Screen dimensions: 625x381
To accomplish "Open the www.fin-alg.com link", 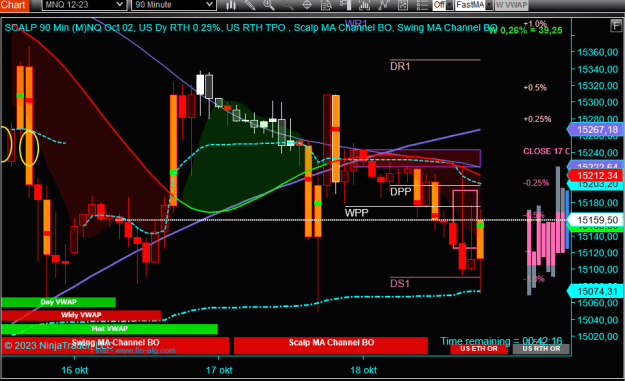I will [x=145, y=351].
